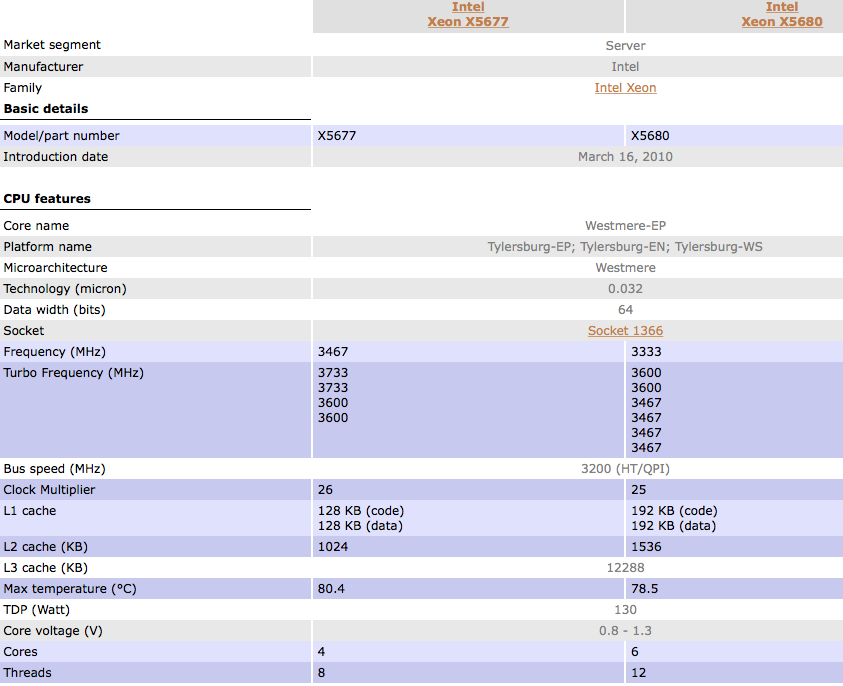Click the Microarchitecture label
This screenshot has width=843, height=686.
55,268
